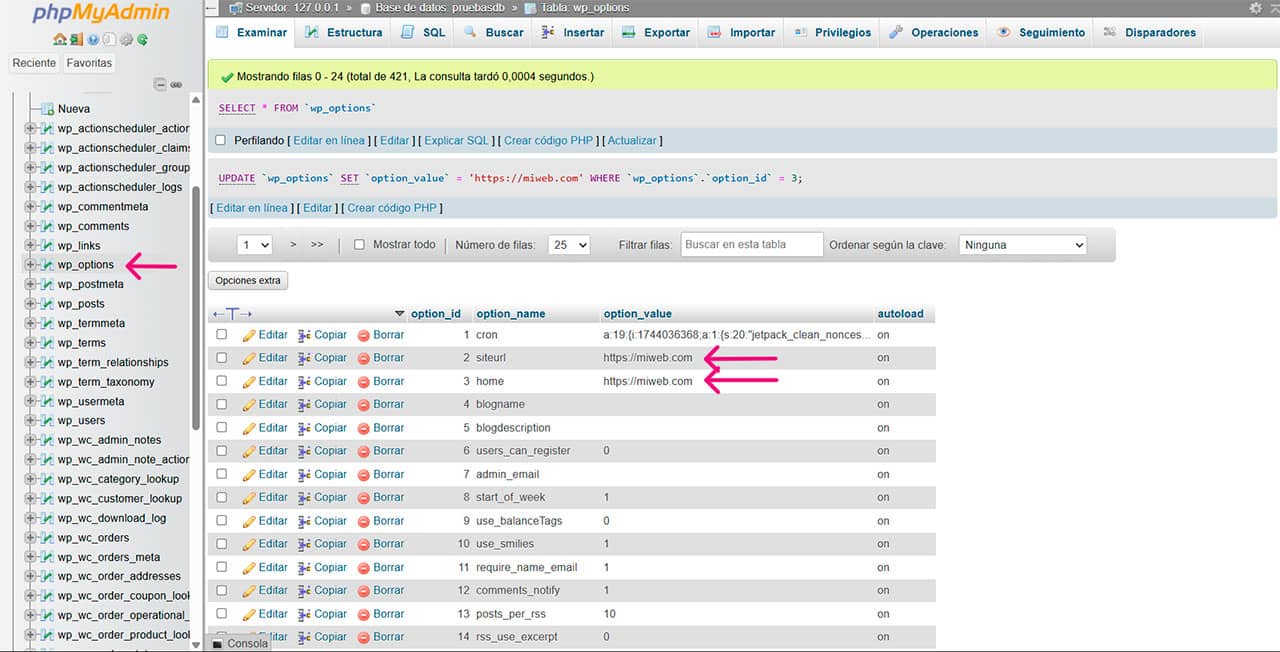1280x652 pixels.
Task: Click table icon next to wp_users
Action: click(x=46, y=421)
